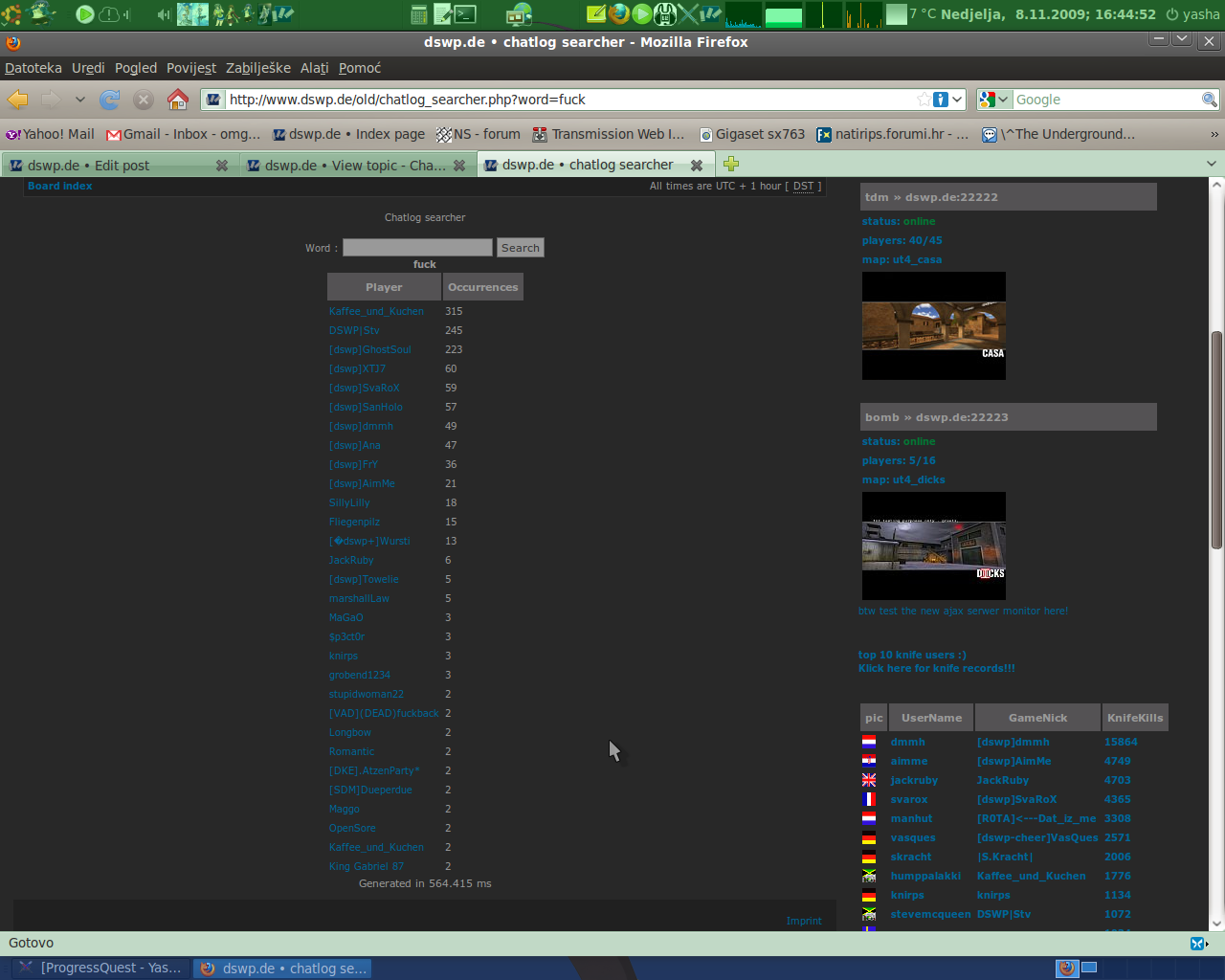
Task: Click the DST toggle link in time header
Action: click(803, 187)
